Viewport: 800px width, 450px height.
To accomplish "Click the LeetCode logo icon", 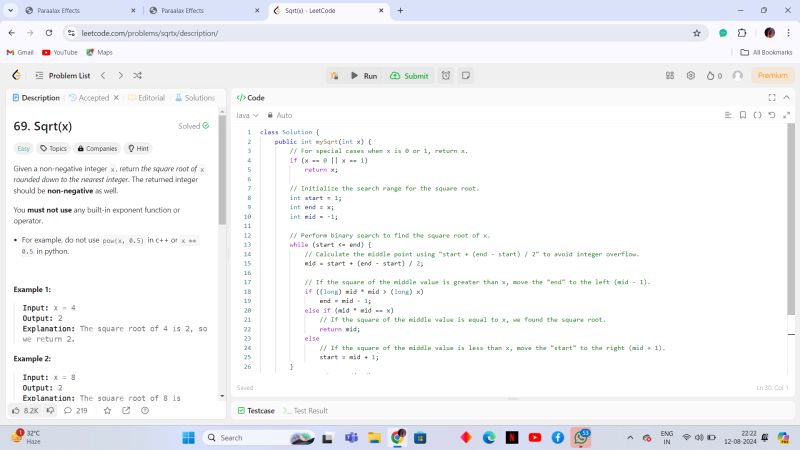I will tap(17, 76).
